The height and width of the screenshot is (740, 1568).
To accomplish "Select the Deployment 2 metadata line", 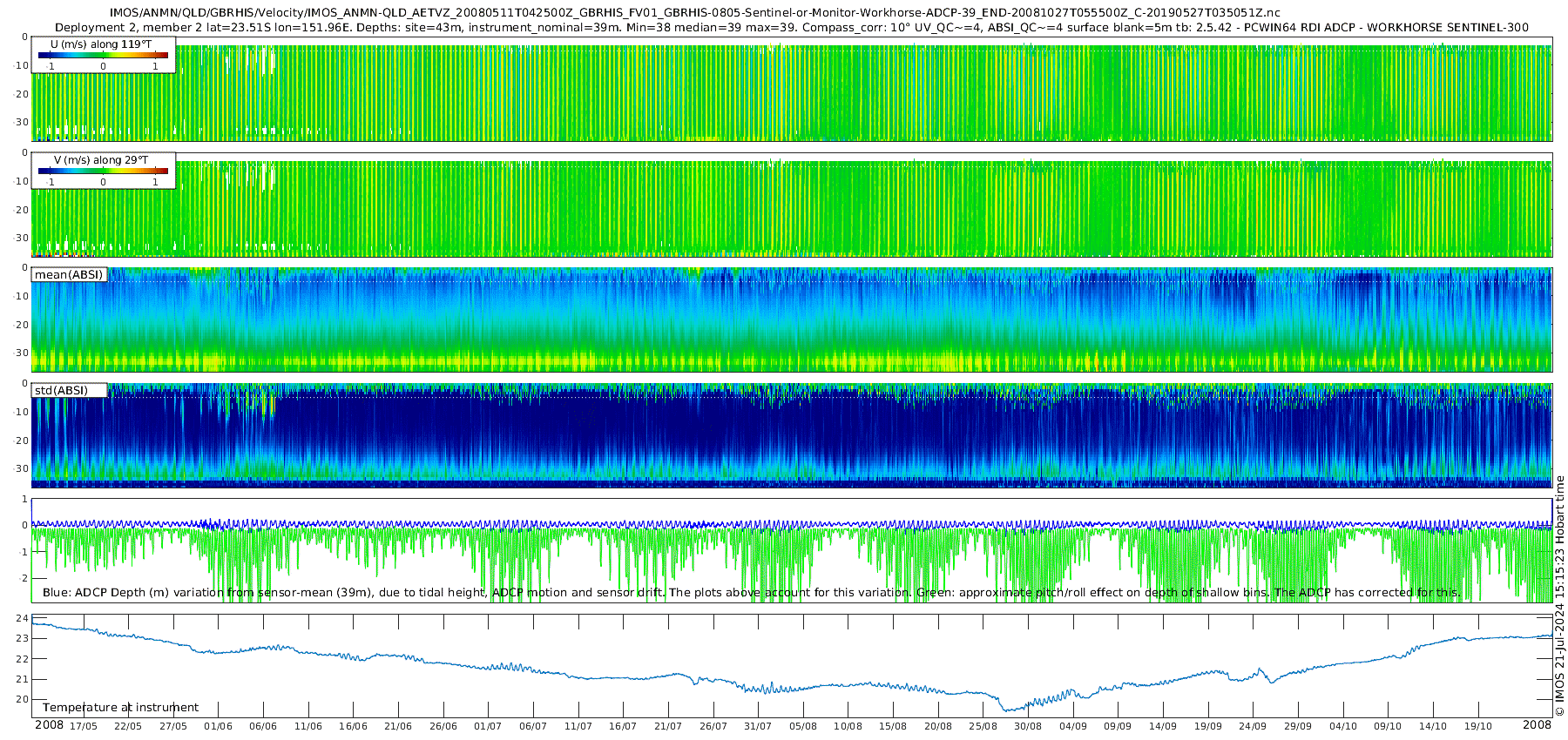I will [791, 28].
